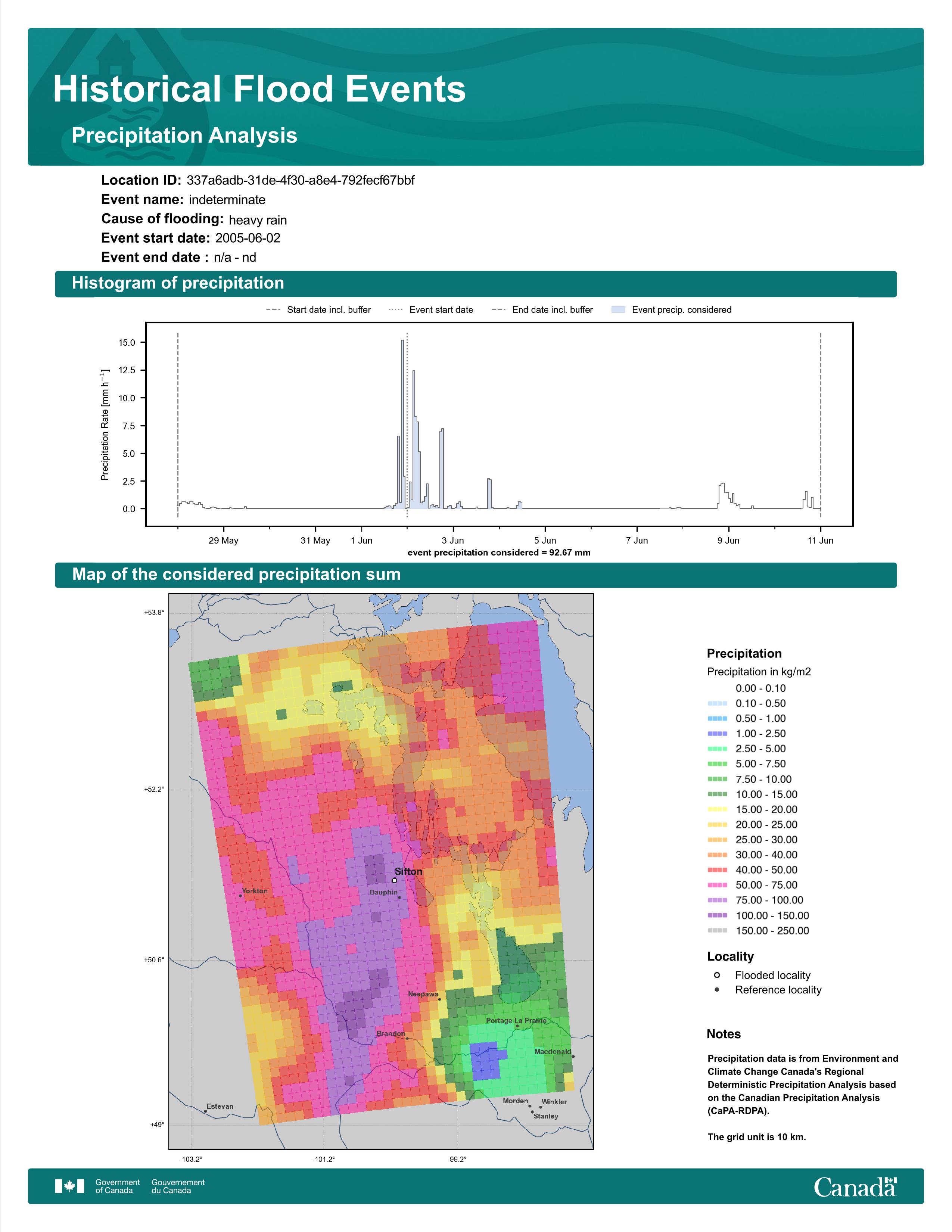Click event start date value 2005-06-02
The image size is (952, 1232).
248,238
